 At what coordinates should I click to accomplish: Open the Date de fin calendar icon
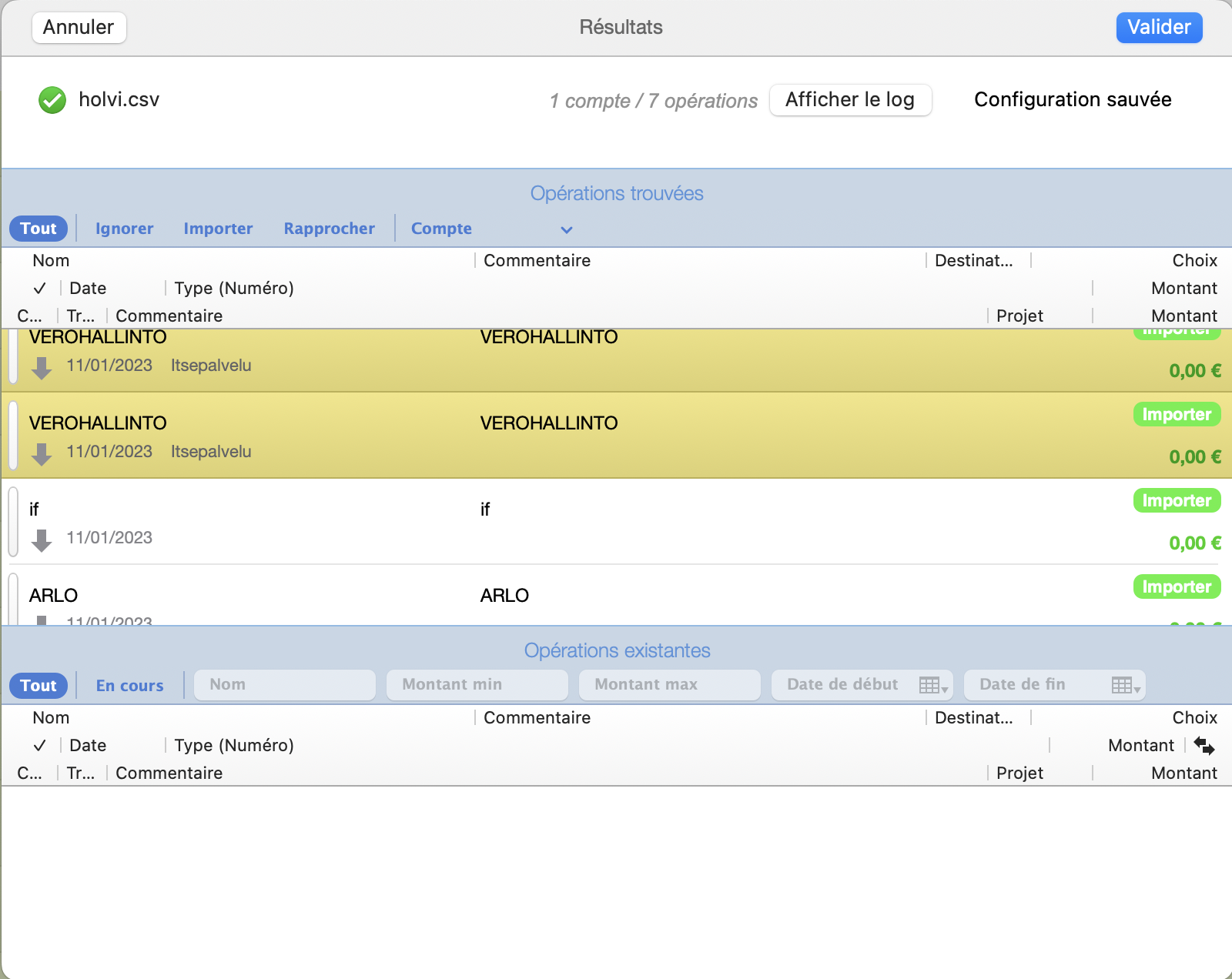tap(1125, 685)
